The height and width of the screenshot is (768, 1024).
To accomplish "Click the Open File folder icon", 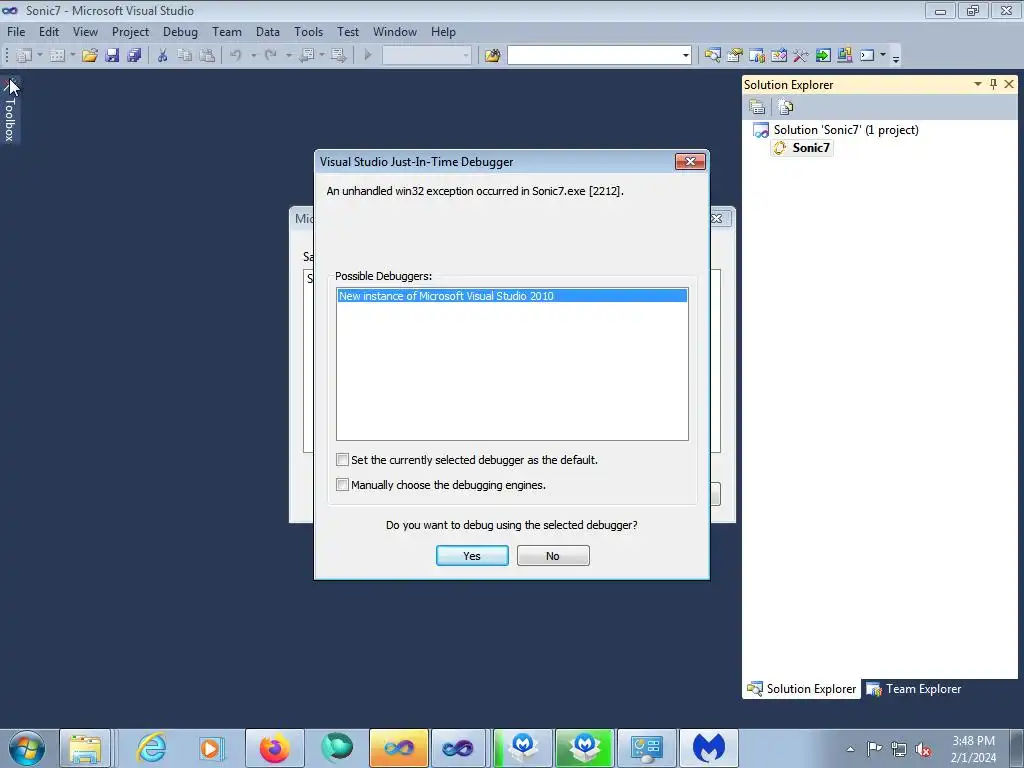I will point(90,56).
